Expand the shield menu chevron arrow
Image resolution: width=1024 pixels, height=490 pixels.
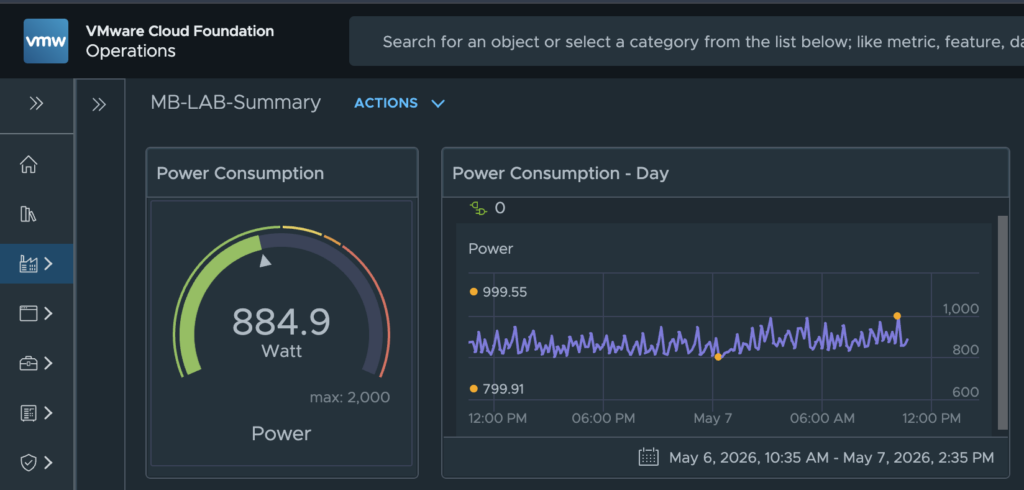point(48,463)
